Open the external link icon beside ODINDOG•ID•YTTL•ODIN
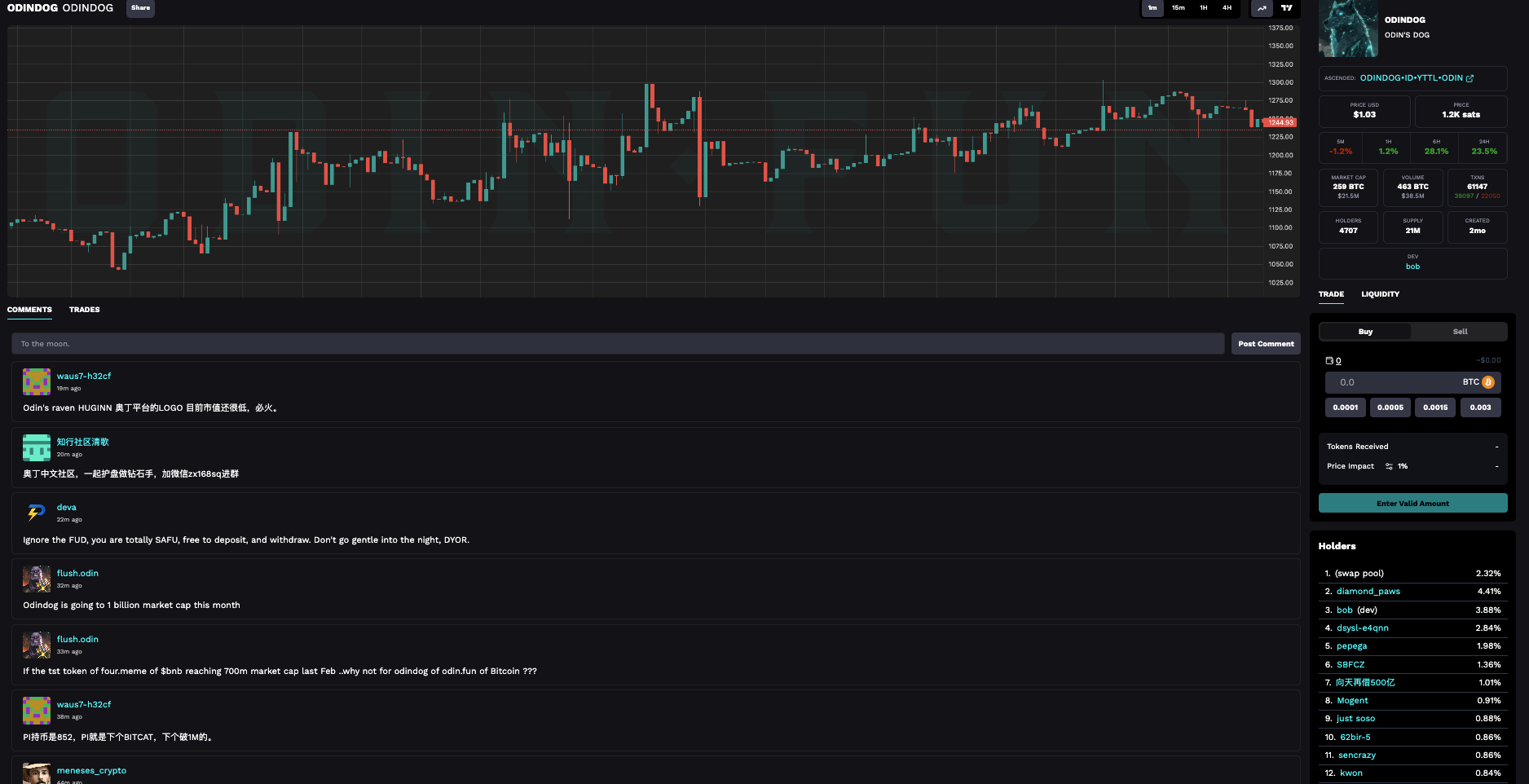 [1470, 78]
